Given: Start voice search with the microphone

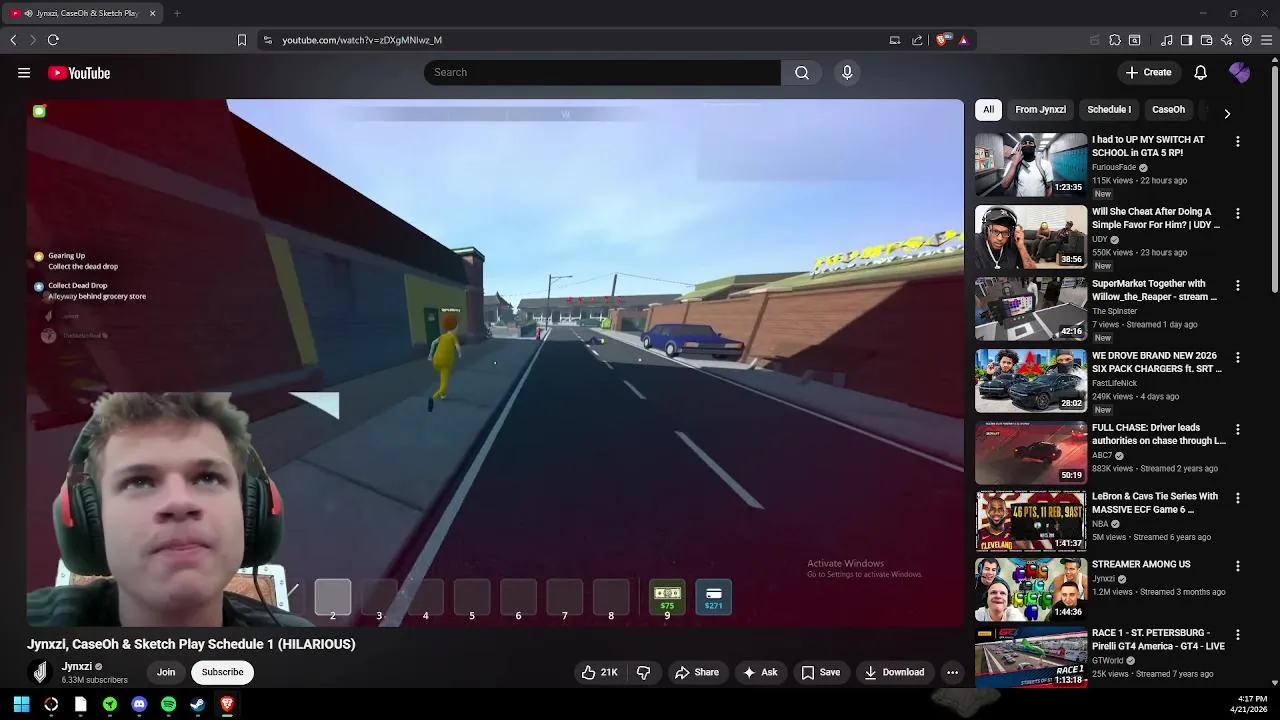Looking at the screenshot, I should point(847,73).
